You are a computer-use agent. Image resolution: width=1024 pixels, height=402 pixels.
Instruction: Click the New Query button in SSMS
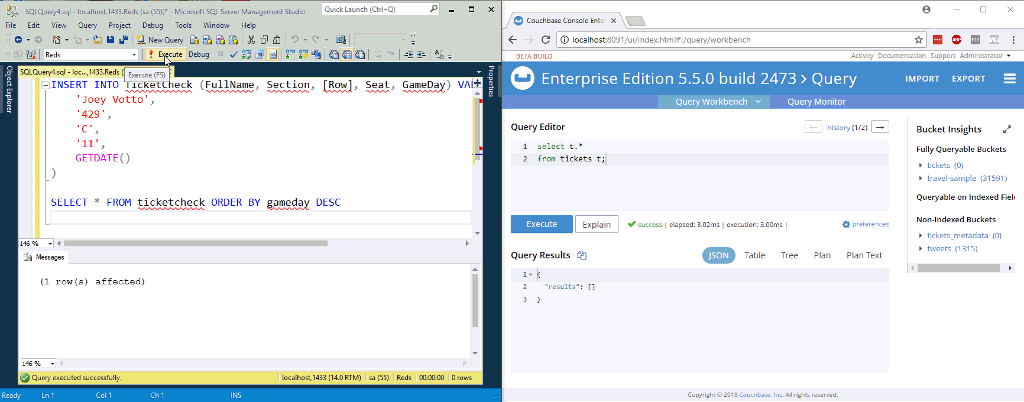pyautogui.click(x=160, y=40)
